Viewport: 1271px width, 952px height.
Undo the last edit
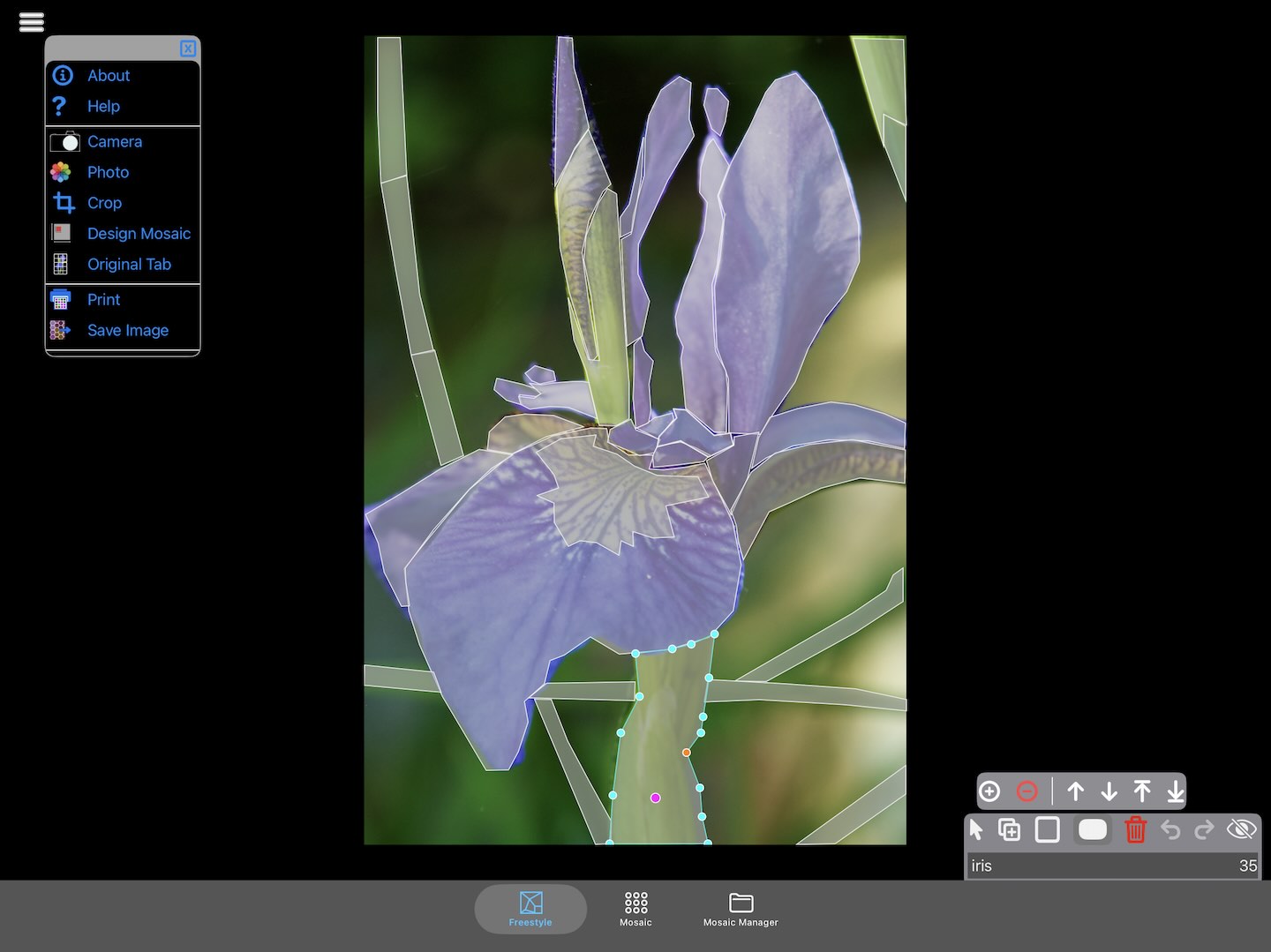click(x=1170, y=829)
